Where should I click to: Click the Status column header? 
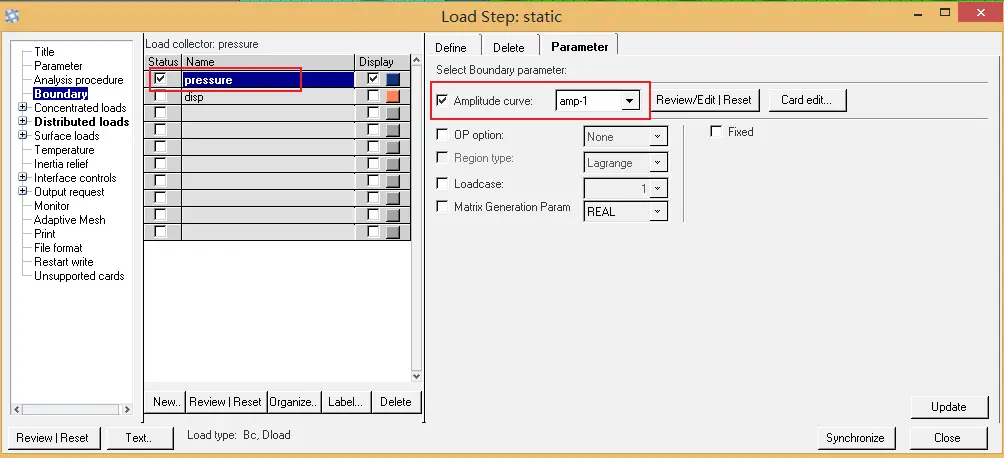(163, 62)
